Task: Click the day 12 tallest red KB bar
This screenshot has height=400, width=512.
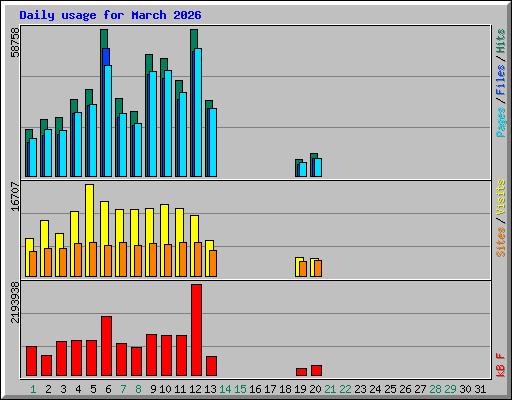Action: (196, 330)
